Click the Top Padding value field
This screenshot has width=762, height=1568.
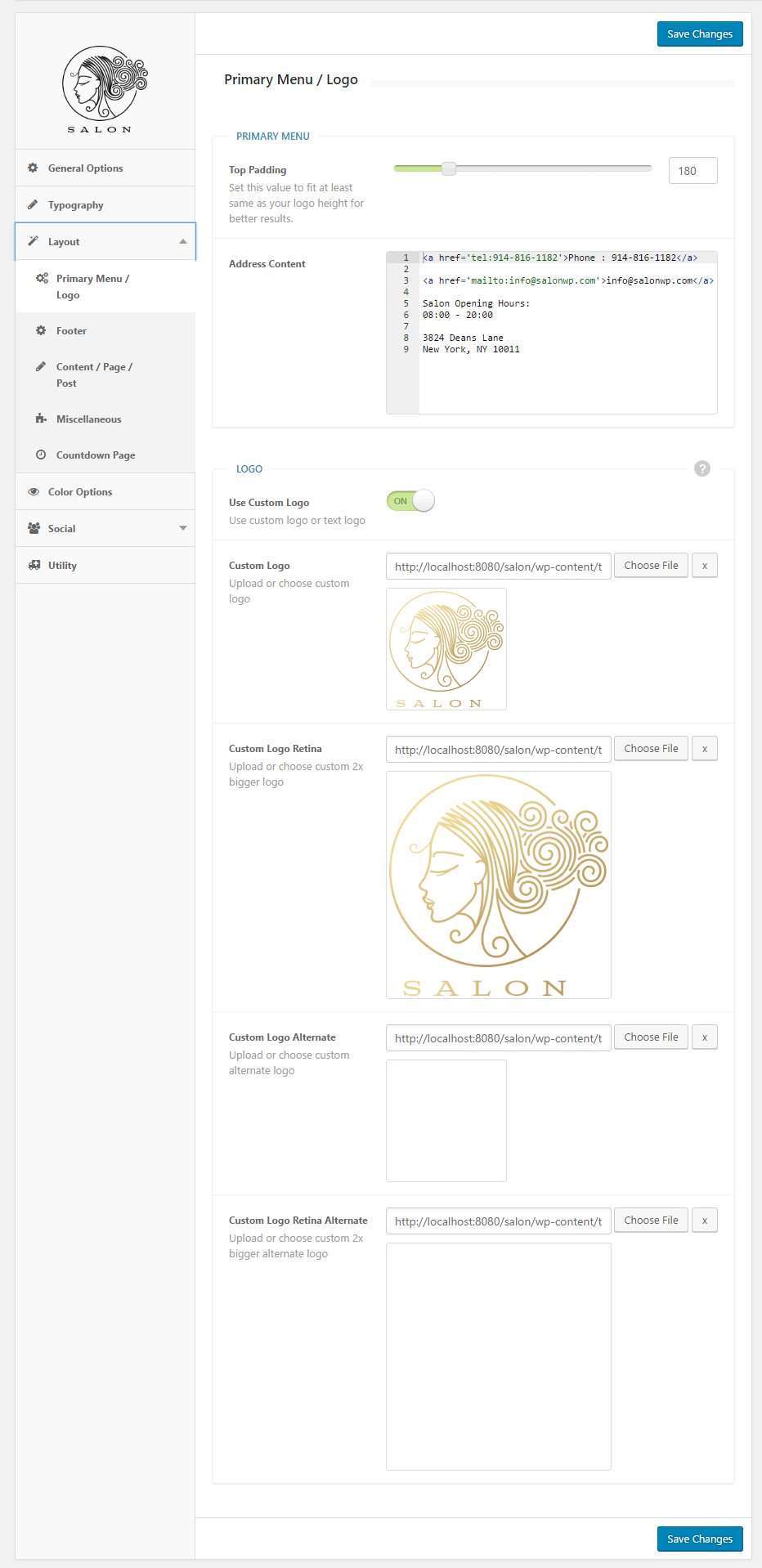(693, 171)
